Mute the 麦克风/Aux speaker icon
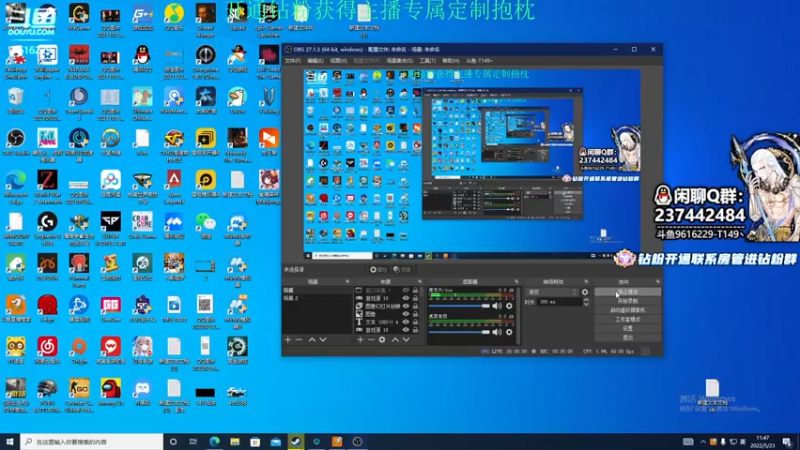Viewport: 800px width, 450px height. point(497,306)
